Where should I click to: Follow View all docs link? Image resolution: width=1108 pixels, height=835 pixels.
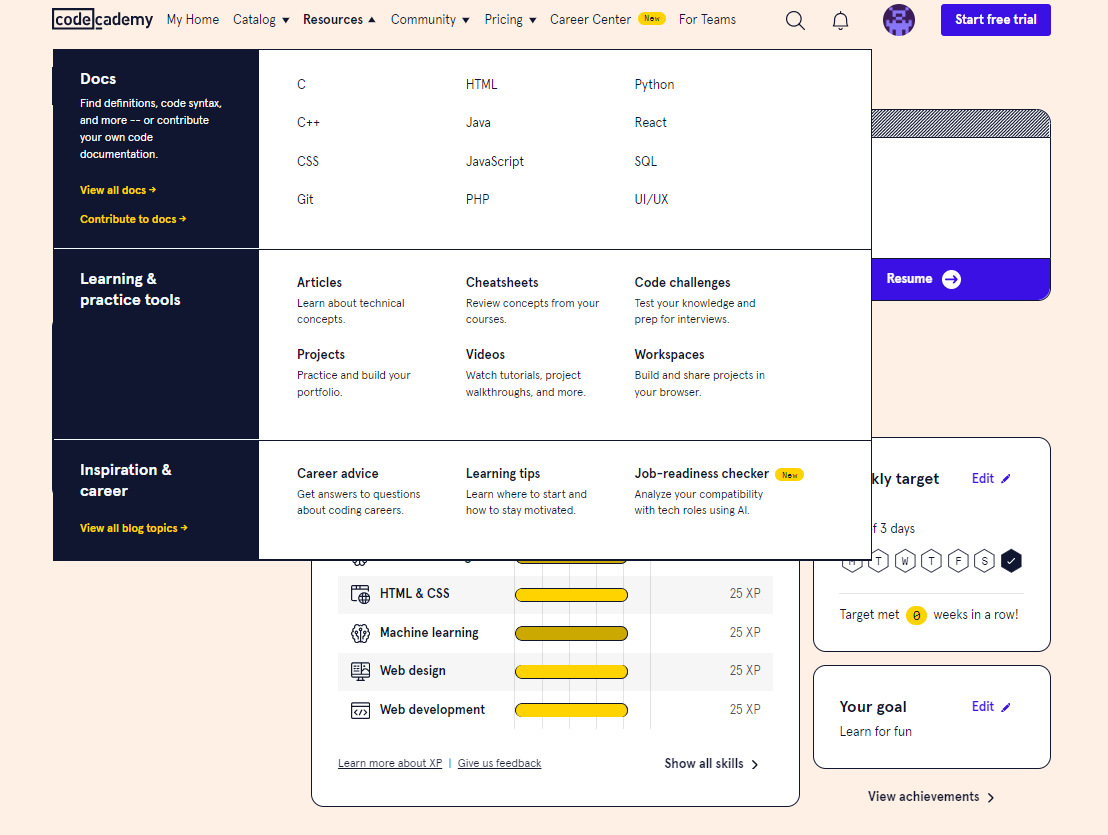[x=118, y=190]
